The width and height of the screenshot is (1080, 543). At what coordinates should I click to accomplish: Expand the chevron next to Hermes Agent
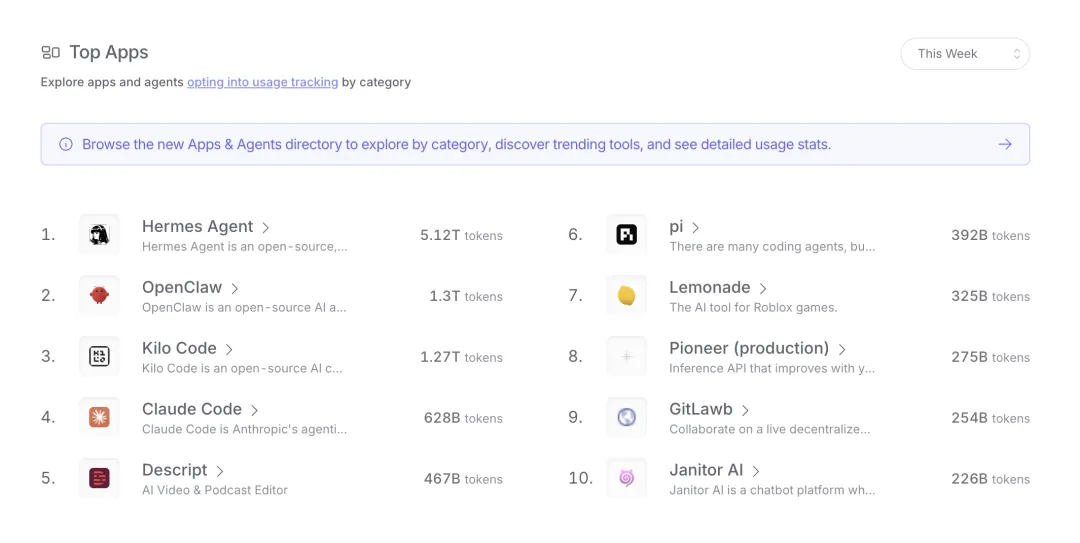[265, 227]
